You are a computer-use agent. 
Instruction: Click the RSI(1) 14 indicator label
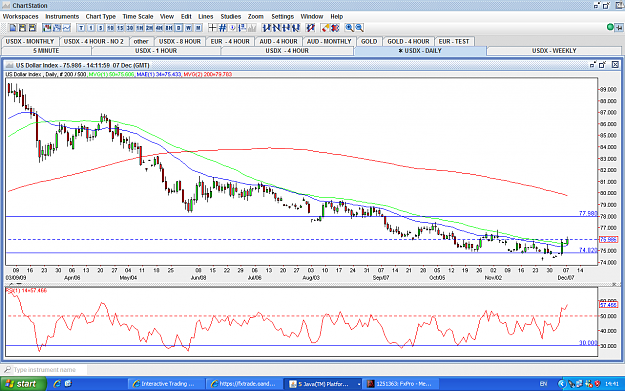[x=27, y=291]
